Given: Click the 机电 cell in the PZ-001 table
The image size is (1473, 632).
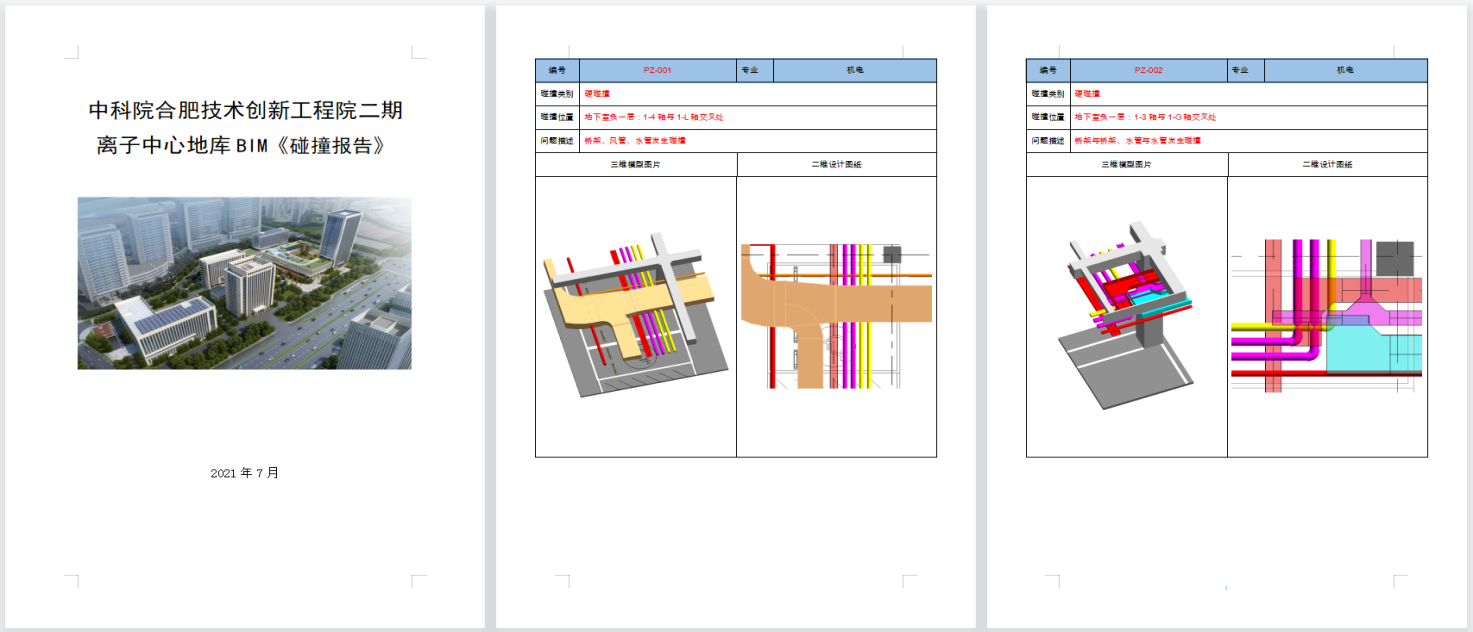Looking at the screenshot, I should click(x=854, y=71).
